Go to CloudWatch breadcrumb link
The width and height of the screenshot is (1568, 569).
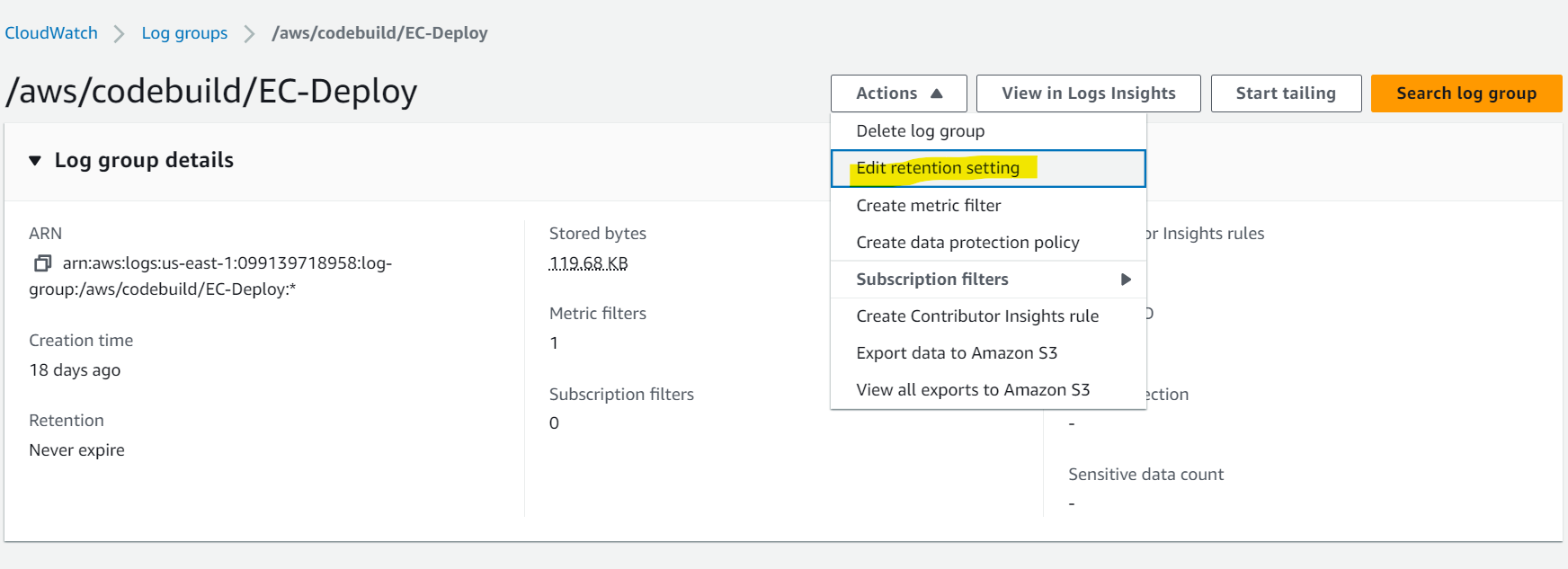coord(51,33)
